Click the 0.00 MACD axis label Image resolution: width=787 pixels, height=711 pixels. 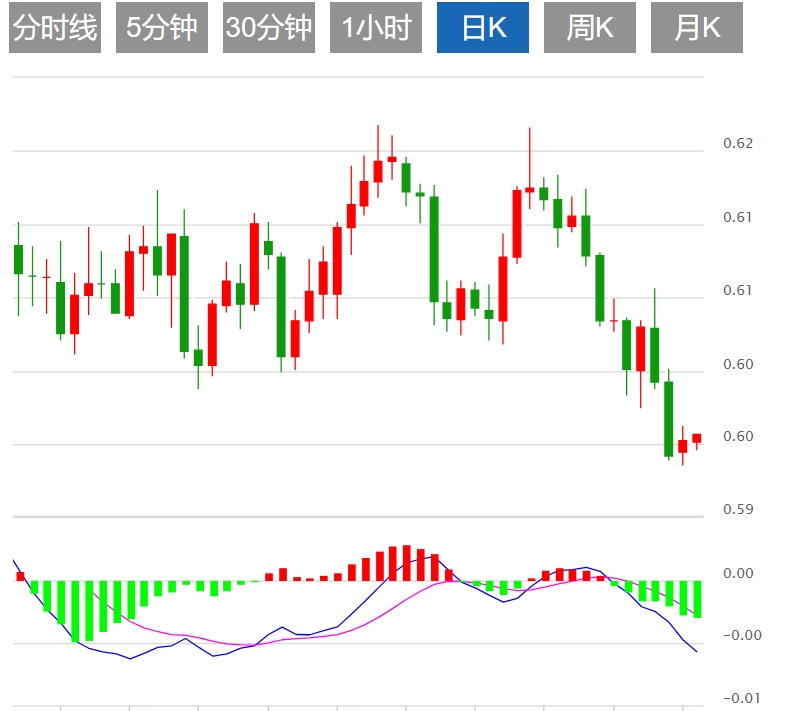[x=738, y=573]
